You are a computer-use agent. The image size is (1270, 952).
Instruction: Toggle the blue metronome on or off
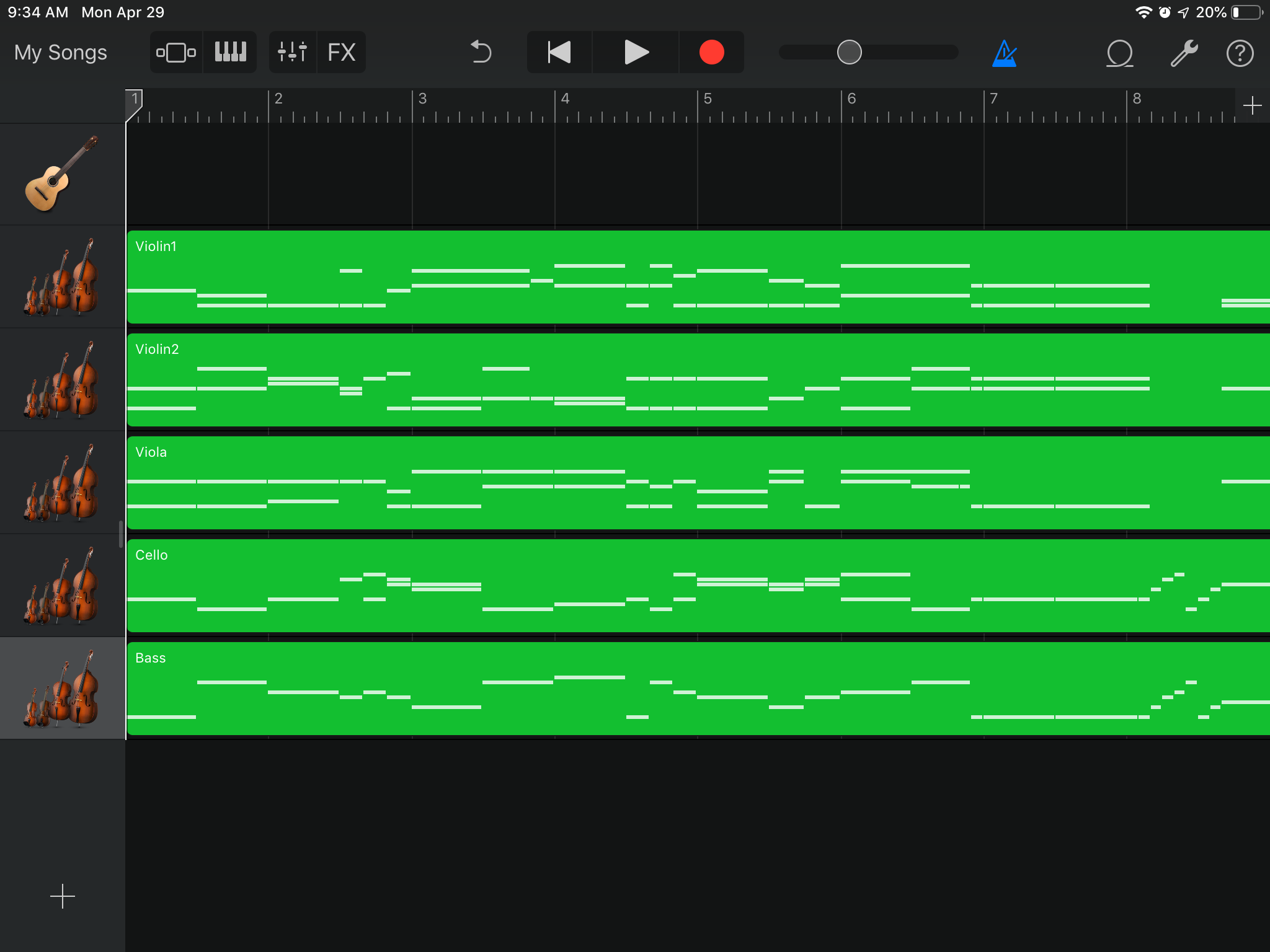1004,53
